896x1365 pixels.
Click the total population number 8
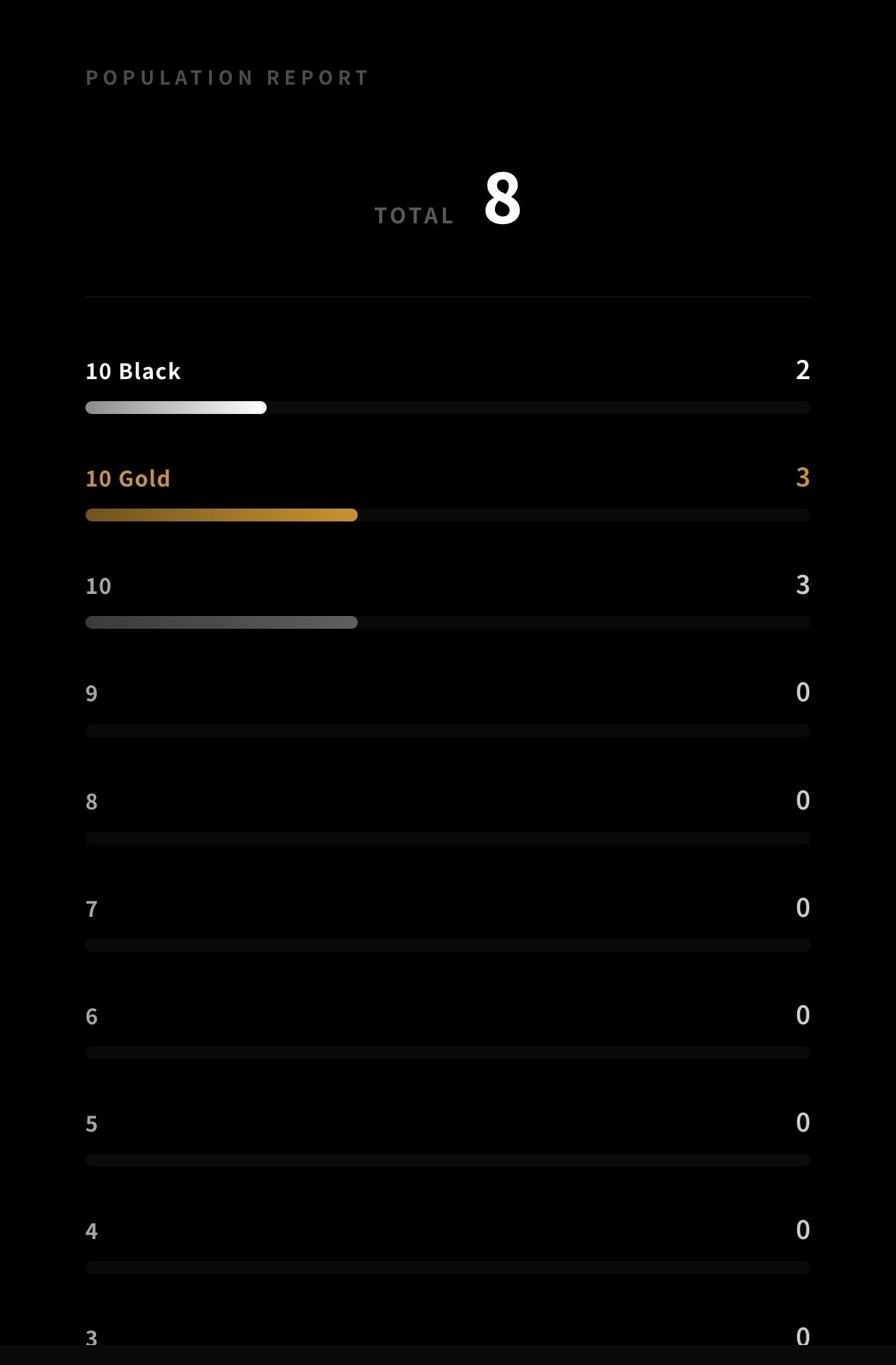click(502, 198)
